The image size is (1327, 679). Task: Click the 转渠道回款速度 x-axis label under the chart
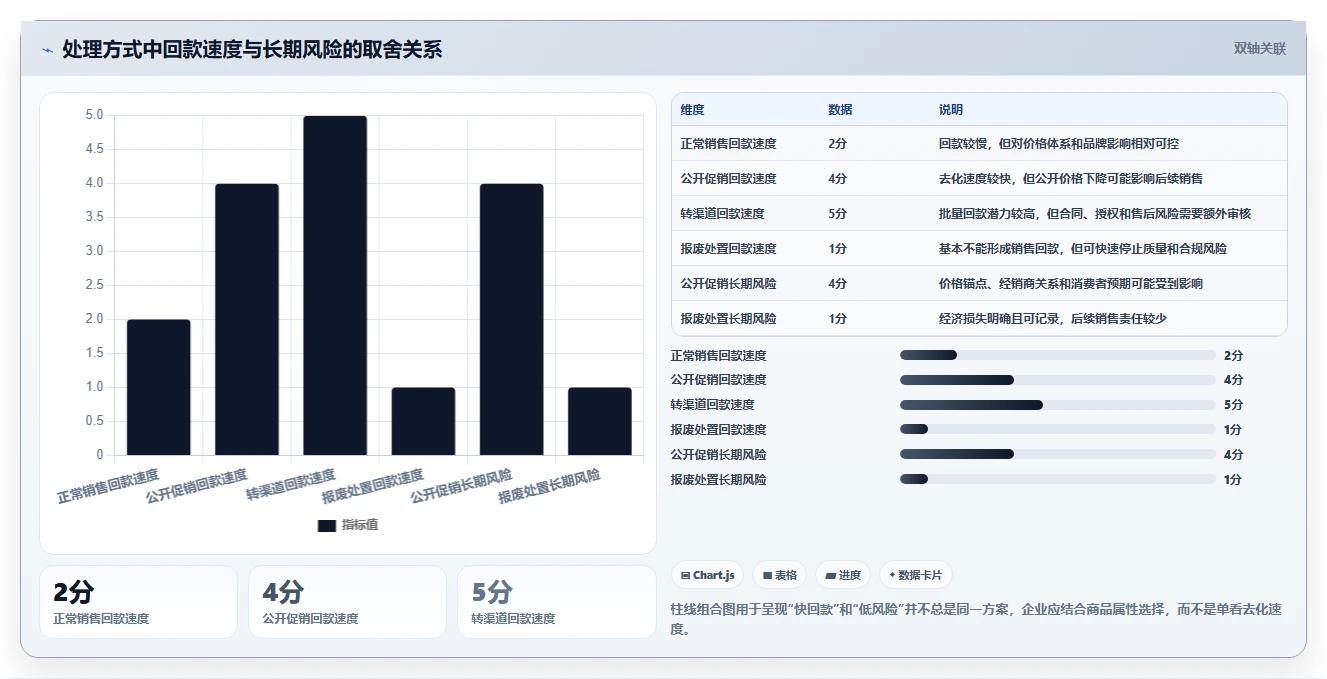click(291, 485)
